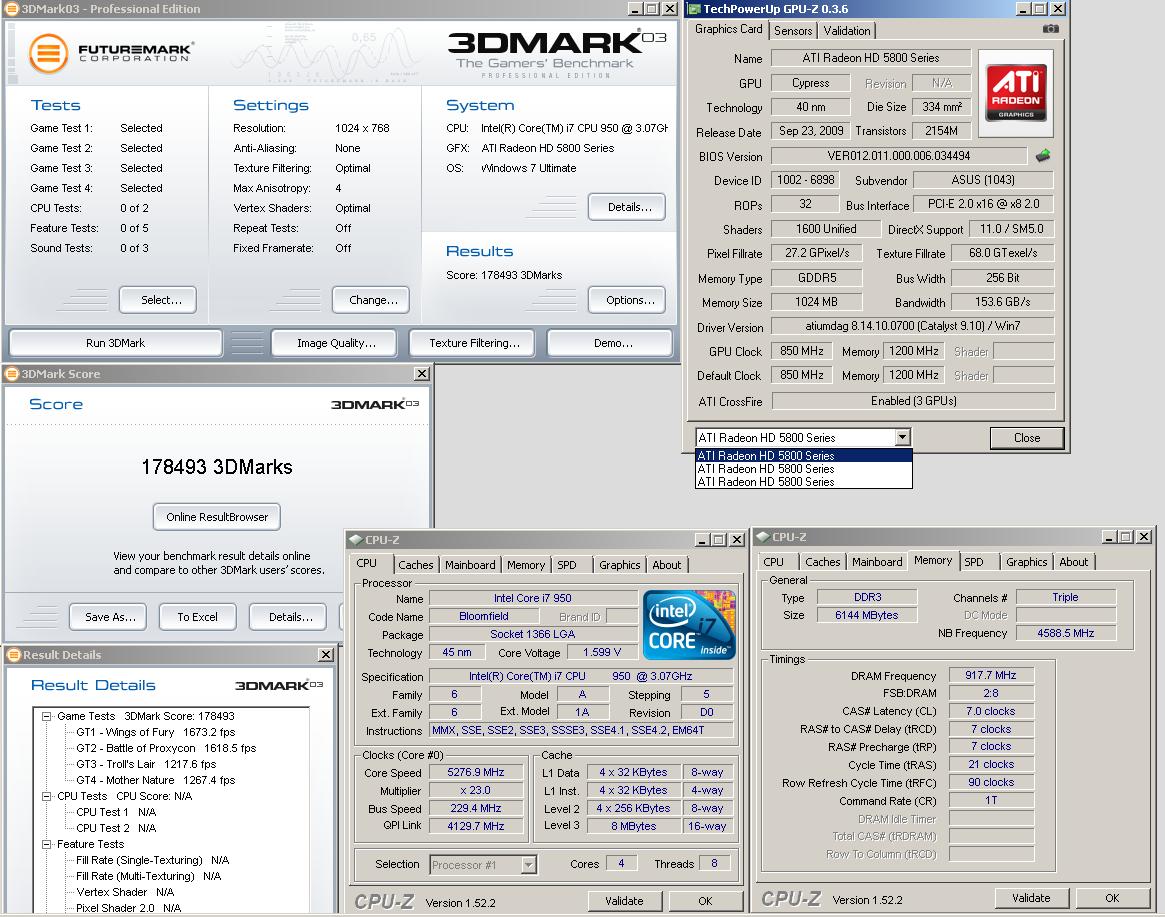Click To Excel button
The width and height of the screenshot is (1165, 917).
point(197,617)
